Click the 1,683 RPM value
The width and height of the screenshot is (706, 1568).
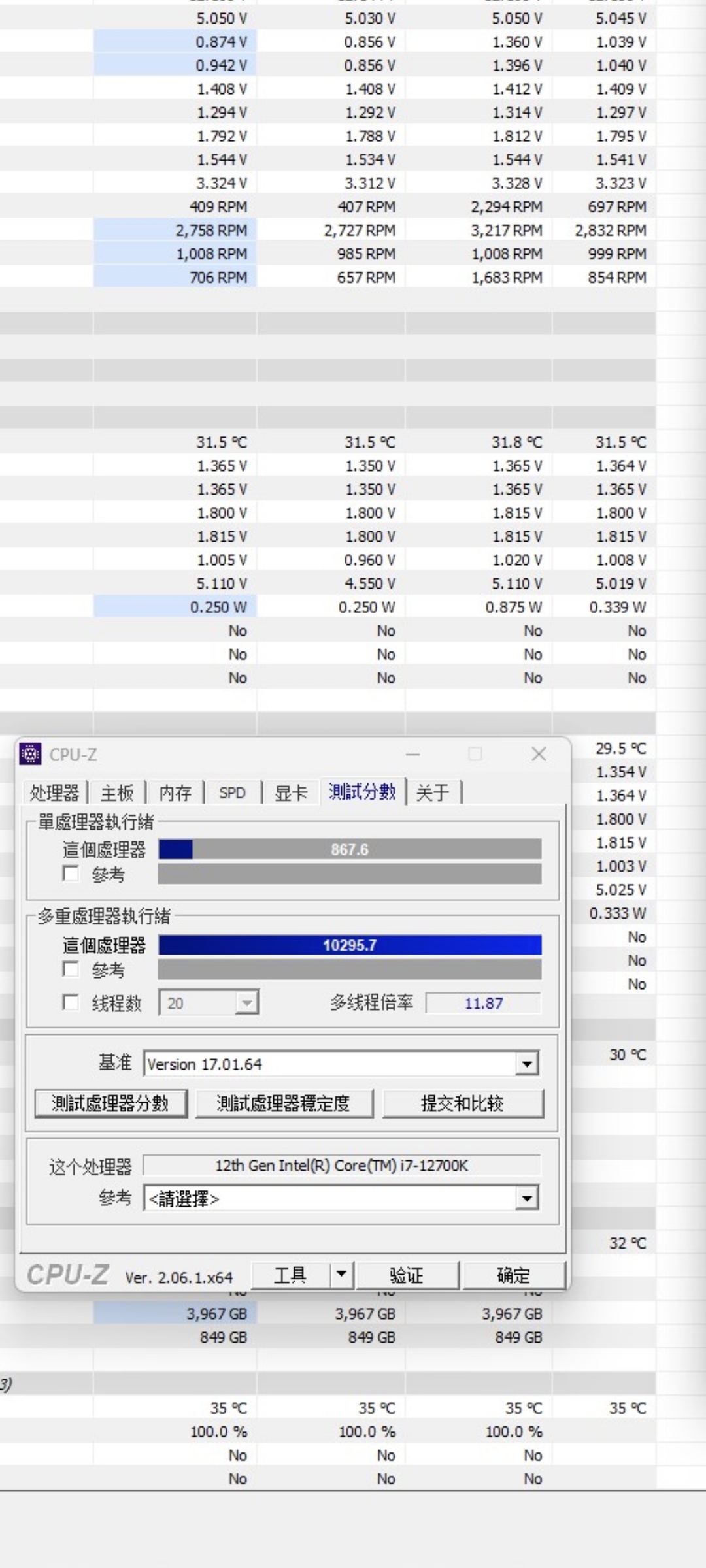tap(507, 277)
